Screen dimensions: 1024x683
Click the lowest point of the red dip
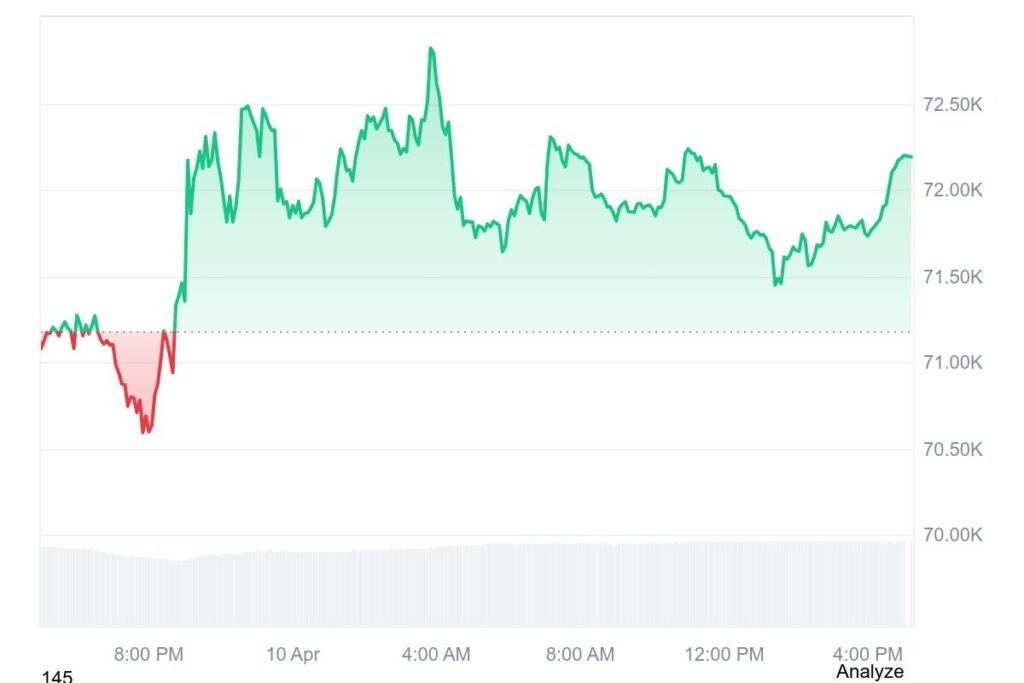[x=145, y=431]
